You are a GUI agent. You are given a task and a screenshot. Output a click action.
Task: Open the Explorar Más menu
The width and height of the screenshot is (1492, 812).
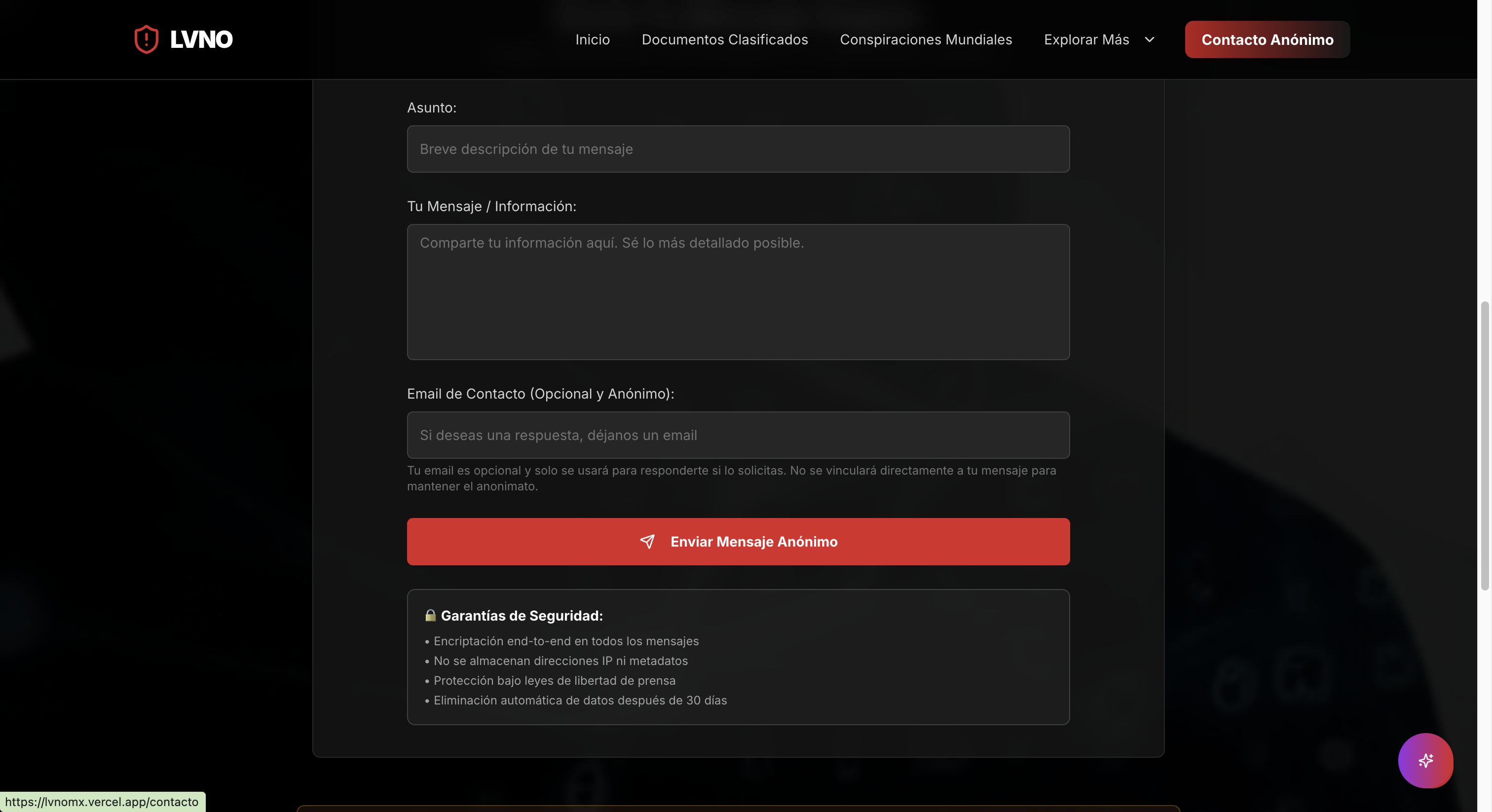1086,39
